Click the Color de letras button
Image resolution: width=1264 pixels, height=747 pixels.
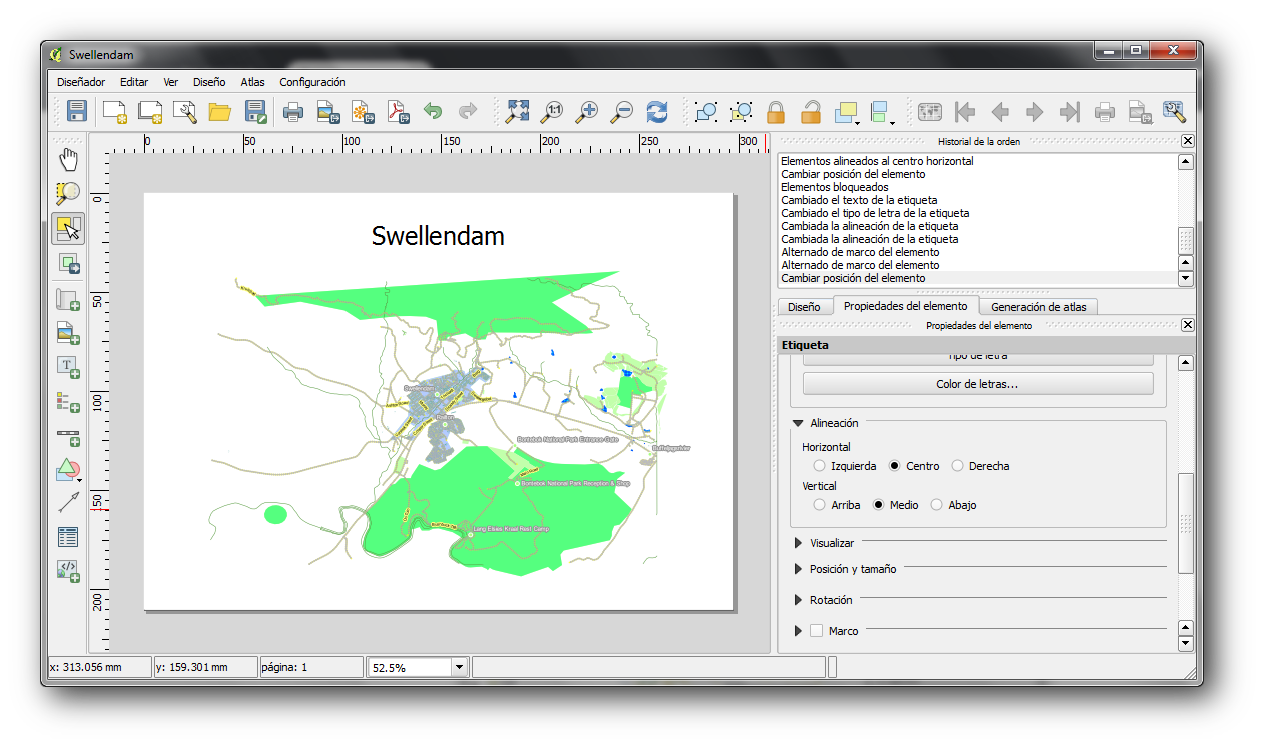point(977,384)
